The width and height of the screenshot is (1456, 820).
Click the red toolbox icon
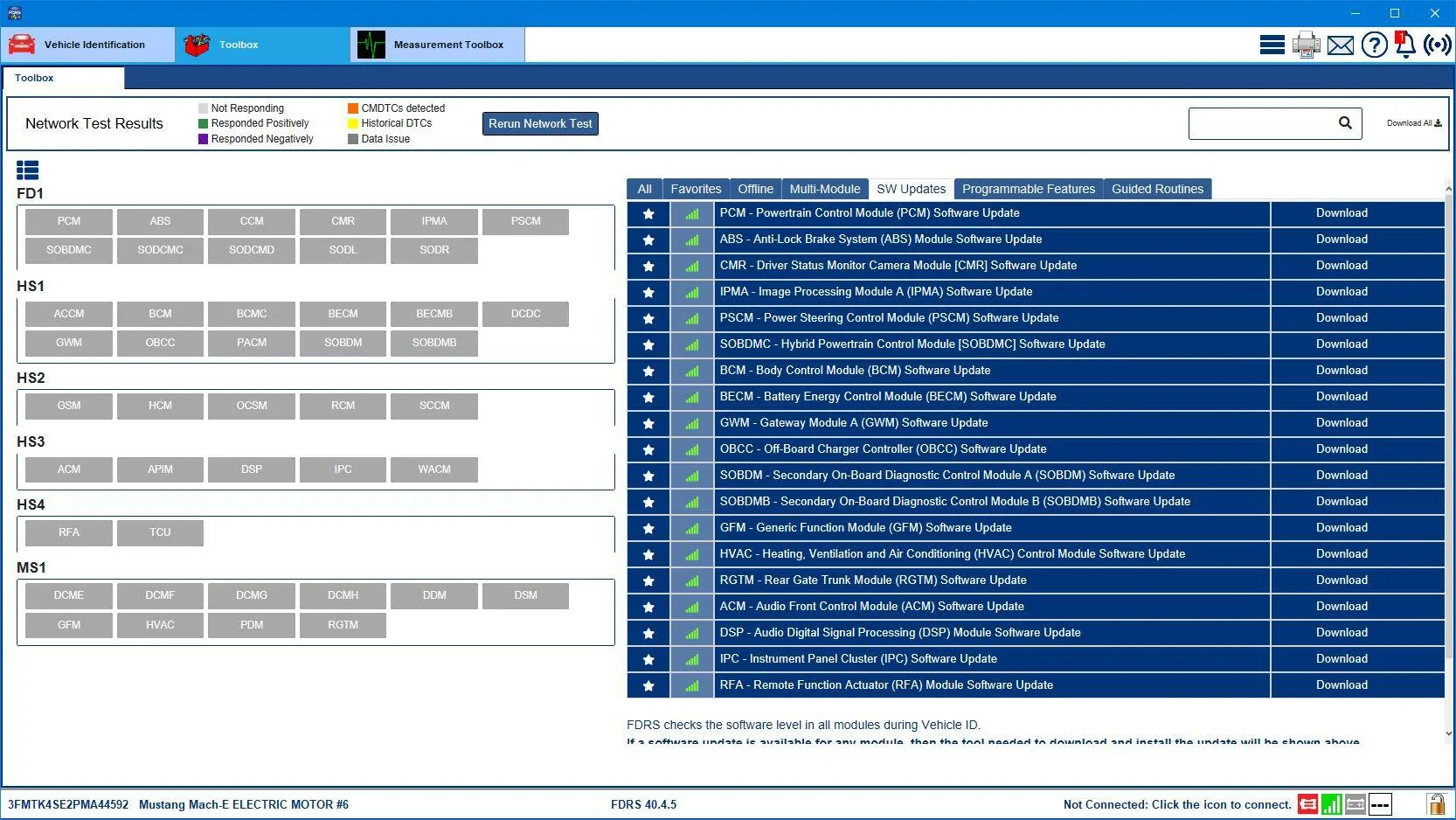198,45
